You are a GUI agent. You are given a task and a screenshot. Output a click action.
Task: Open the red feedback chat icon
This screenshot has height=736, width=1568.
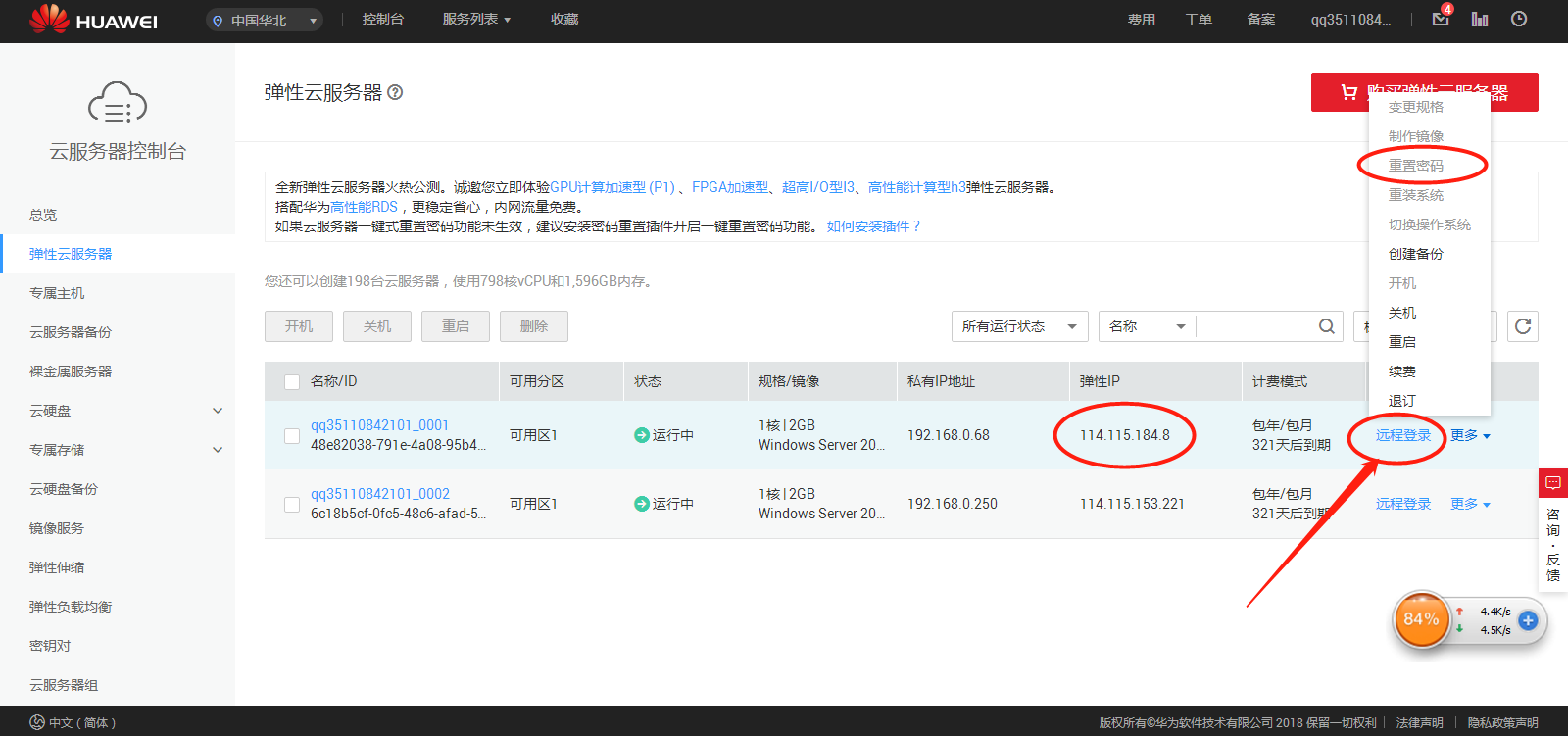(x=1553, y=483)
